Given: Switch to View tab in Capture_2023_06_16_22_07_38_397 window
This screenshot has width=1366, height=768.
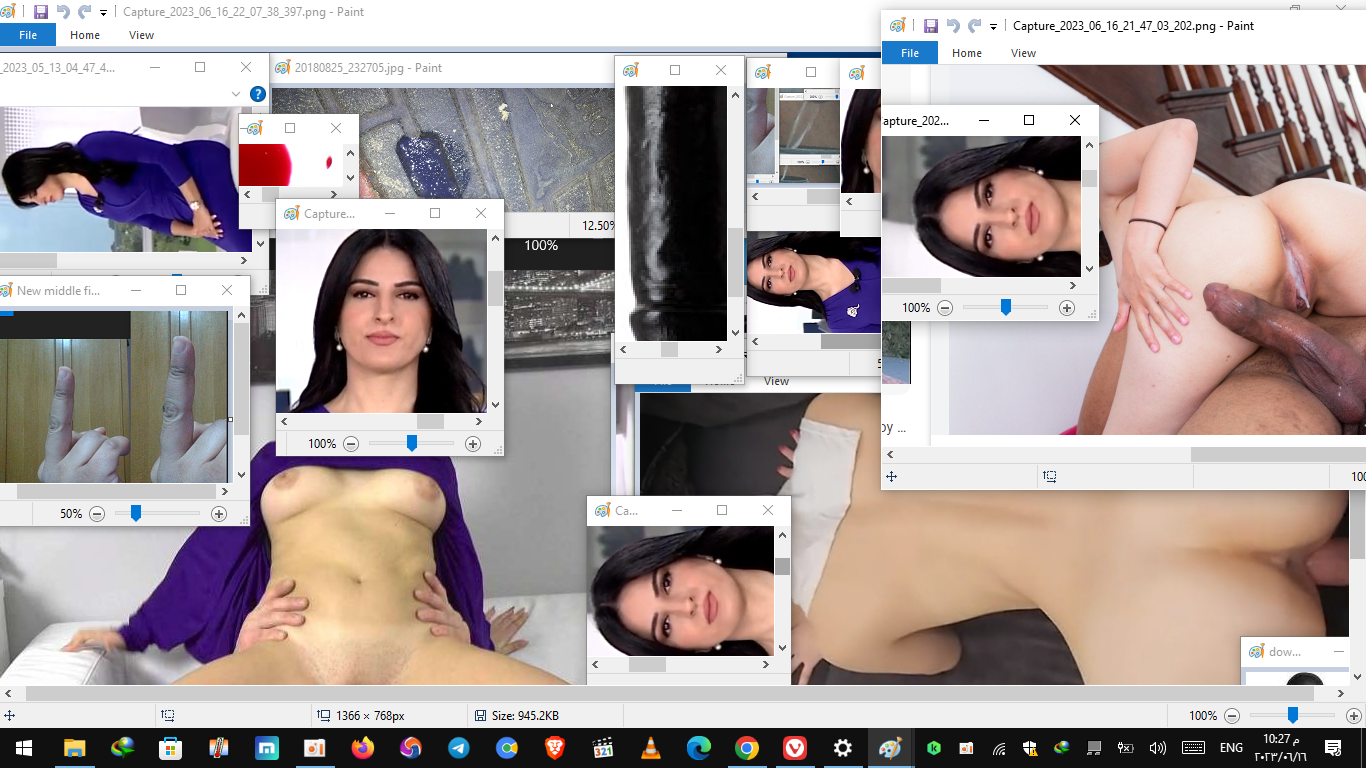Looking at the screenshot, I should coord(141,35).
